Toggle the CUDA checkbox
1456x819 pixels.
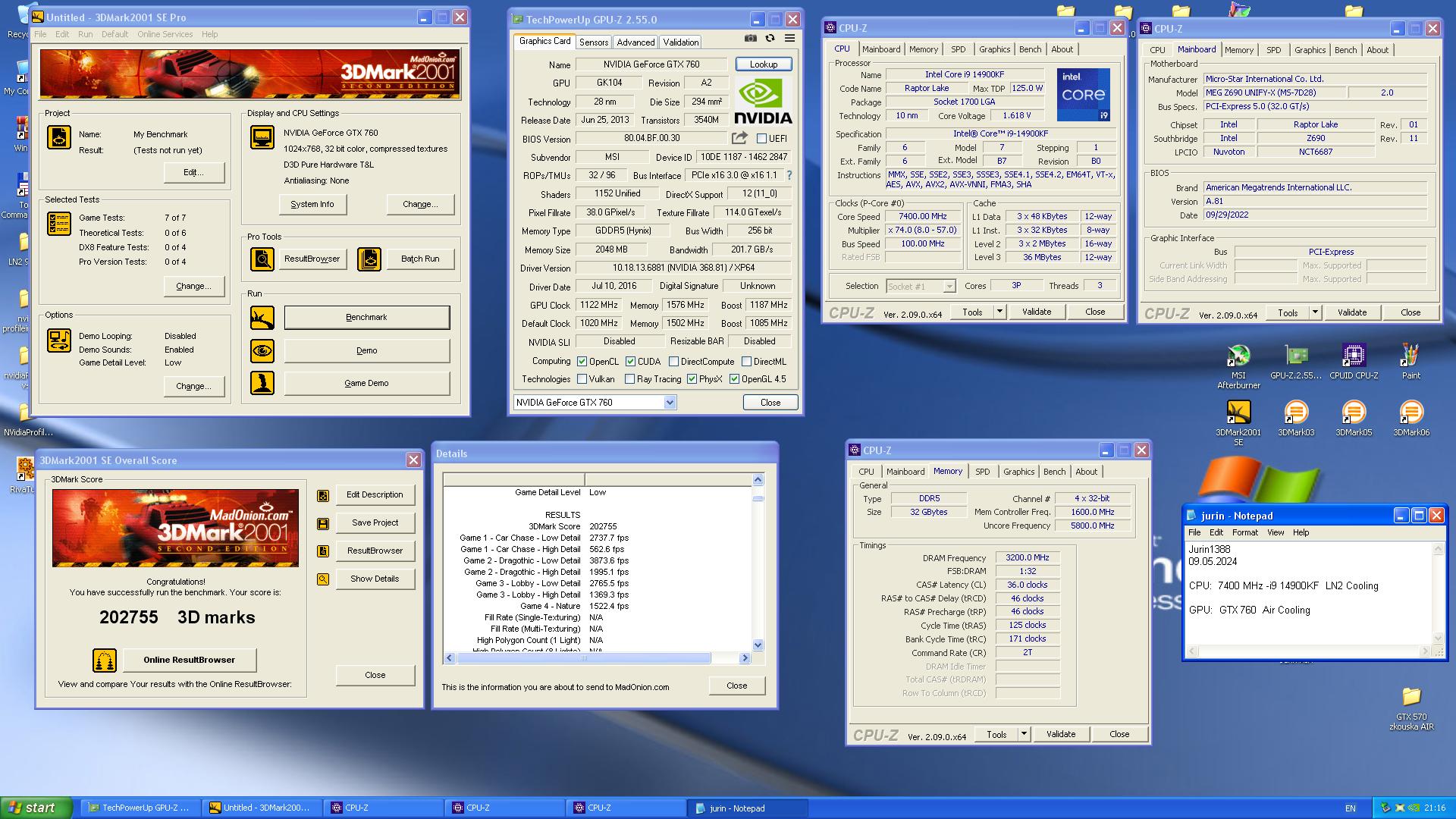(630, 362)
